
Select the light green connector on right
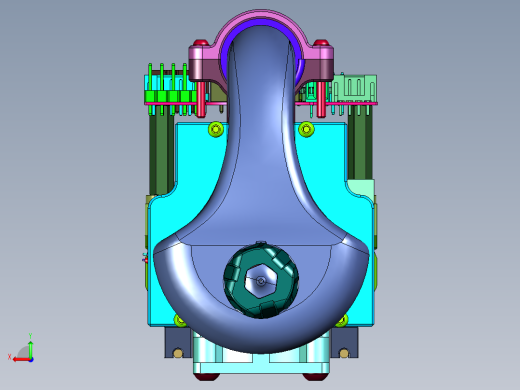point(355,88)
